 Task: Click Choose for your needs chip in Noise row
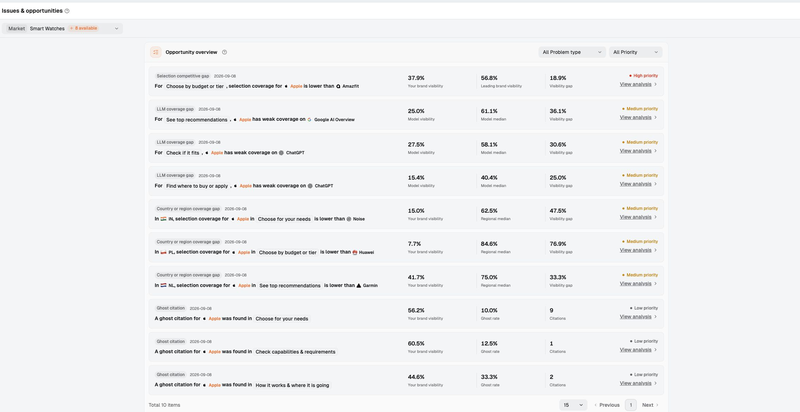tap(284, 219)
